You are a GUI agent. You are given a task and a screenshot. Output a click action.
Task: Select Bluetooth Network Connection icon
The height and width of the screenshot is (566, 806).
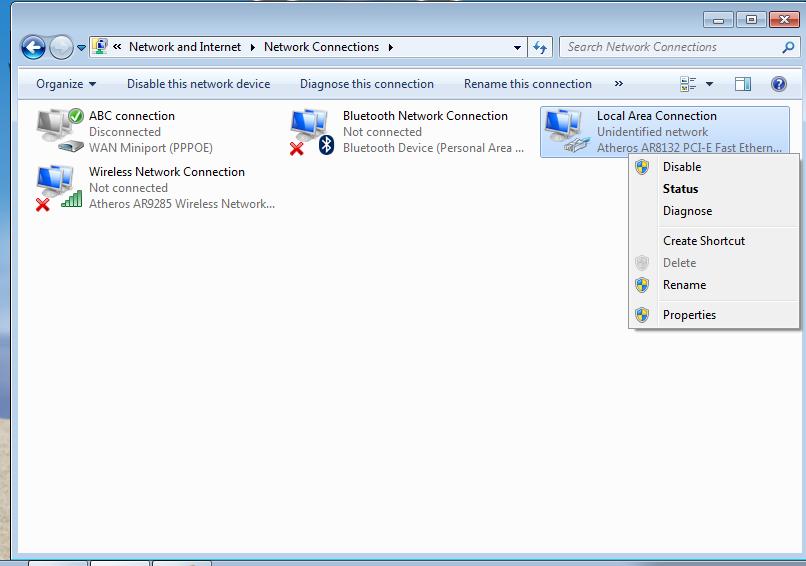(x=312, y=132)
